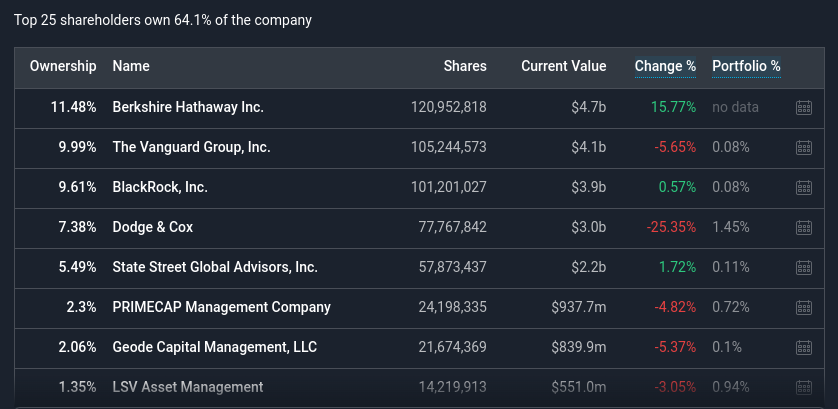Viewport: 838px width, 409px height.
Task: Click the 11.48% ownership value
Action: (74, 107)
